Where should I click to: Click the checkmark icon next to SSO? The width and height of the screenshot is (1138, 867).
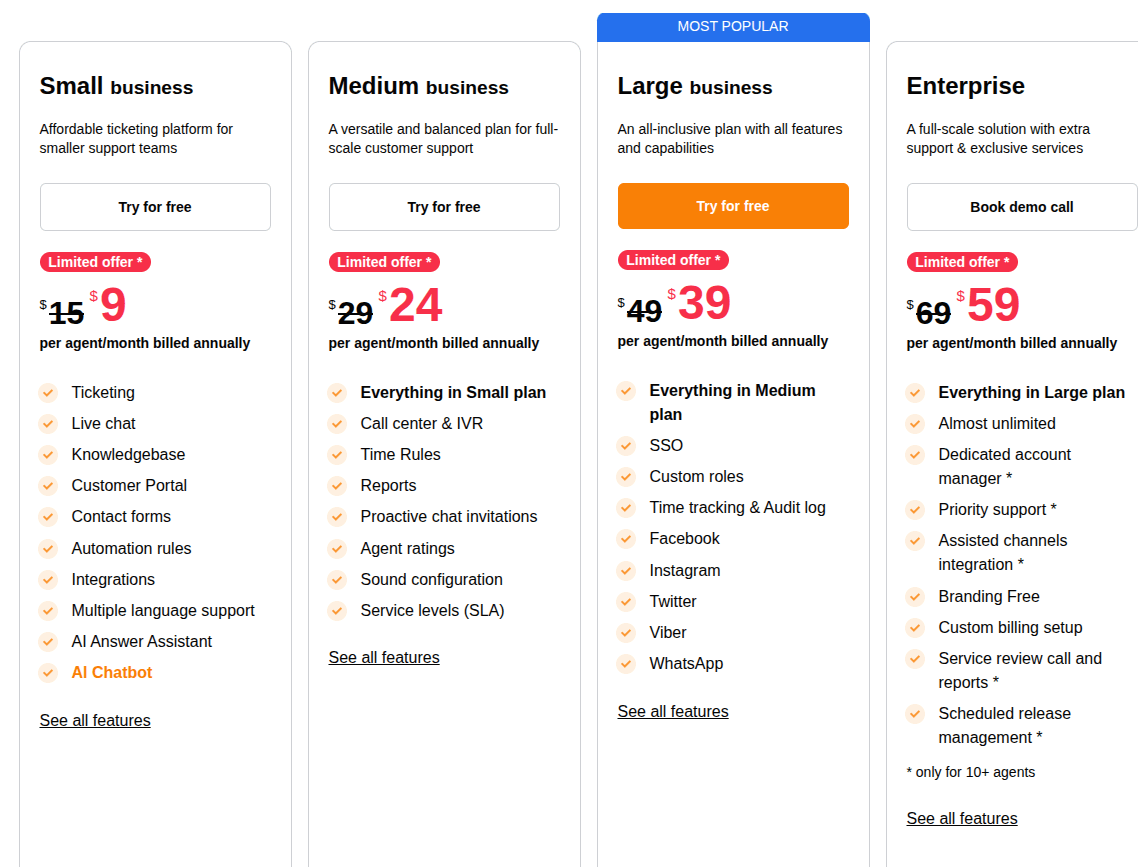coord(626,445)
